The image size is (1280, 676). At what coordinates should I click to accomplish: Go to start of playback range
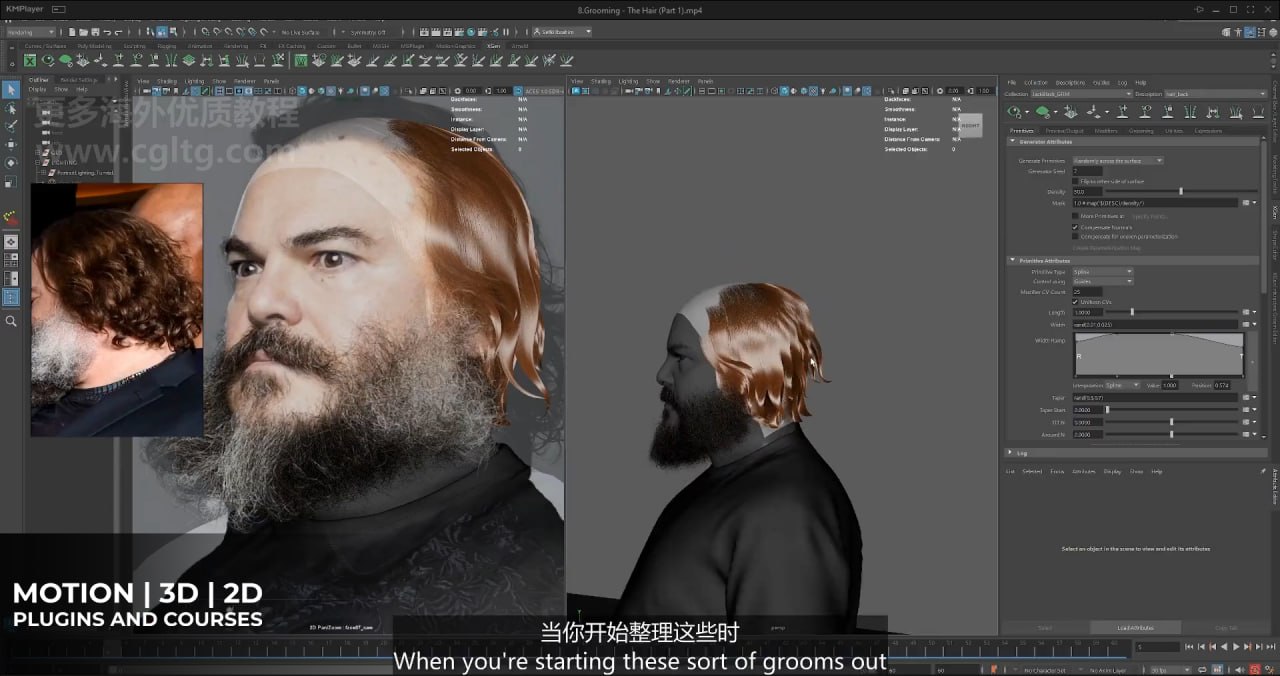pyautogui.click(x=1189, y=647)
